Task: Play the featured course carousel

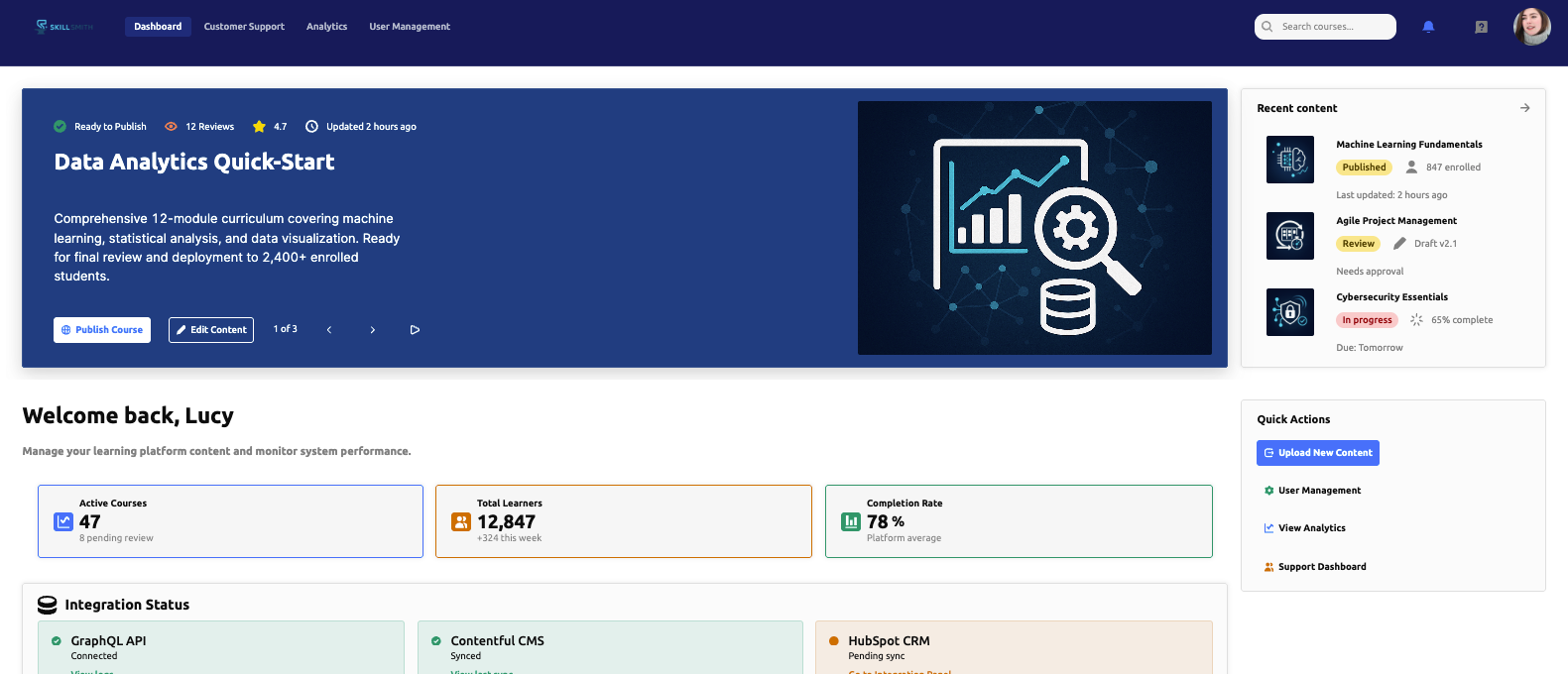Action: pos(415,330)
